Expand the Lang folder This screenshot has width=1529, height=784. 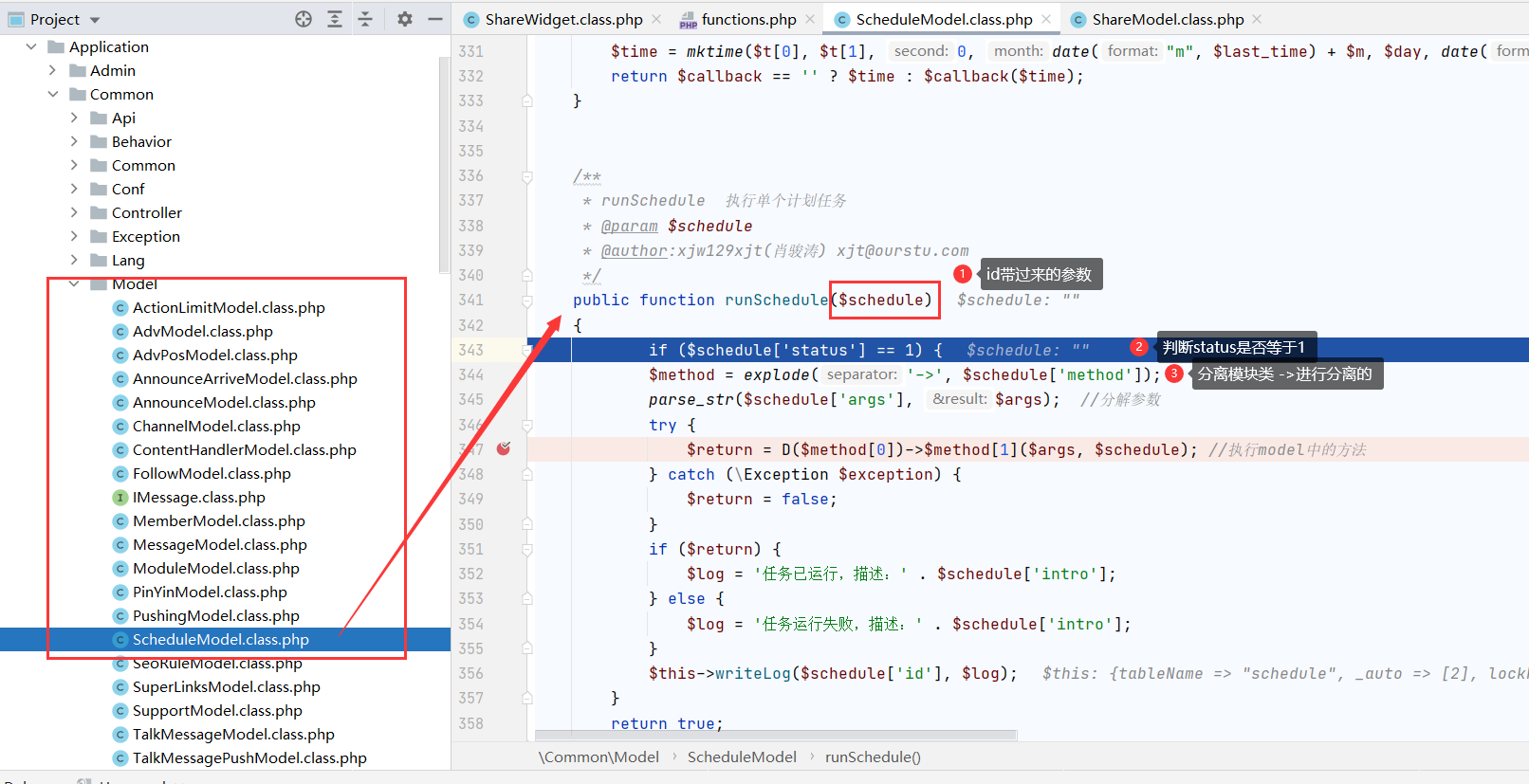point(74,260)
